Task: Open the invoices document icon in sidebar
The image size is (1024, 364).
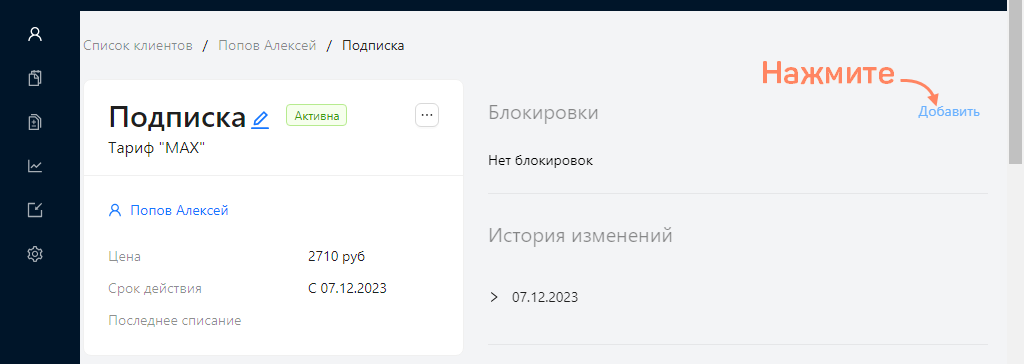Action: [x=35, y=122]
